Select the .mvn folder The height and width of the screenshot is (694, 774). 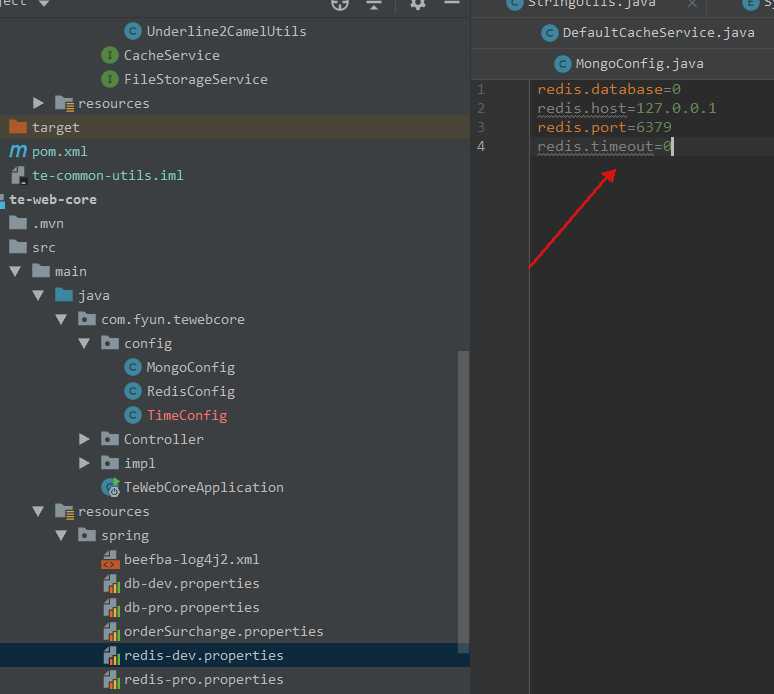click(x=47, y=224)
